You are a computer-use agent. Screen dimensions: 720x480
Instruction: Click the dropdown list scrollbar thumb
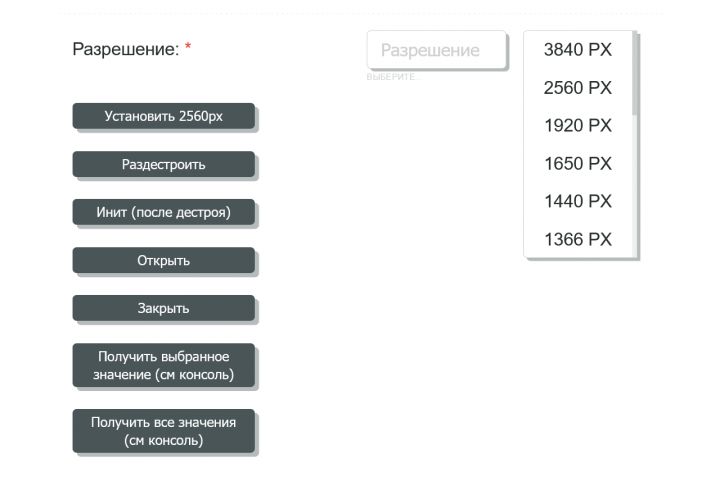636,74
